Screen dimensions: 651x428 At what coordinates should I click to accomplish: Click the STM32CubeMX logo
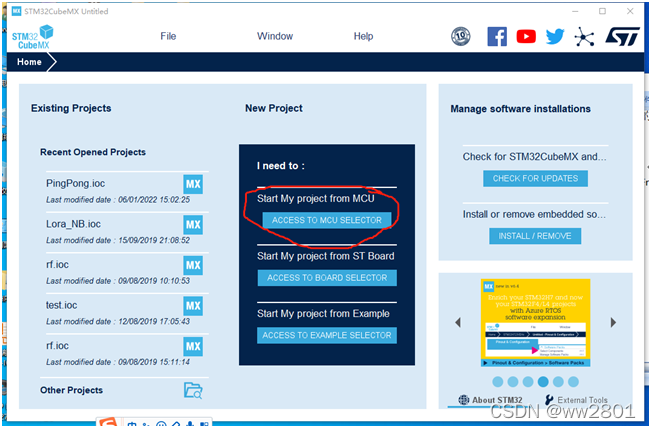click(x=32, y=37)
